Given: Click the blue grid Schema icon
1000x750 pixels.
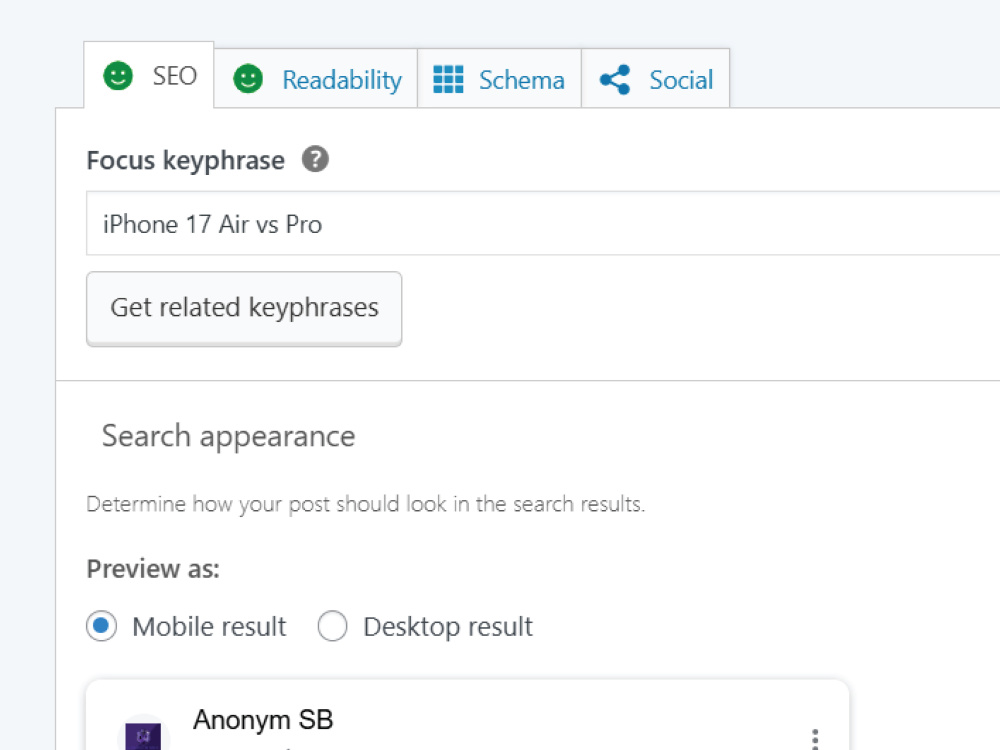Looking at the screenshot, I should coord(448,80).
